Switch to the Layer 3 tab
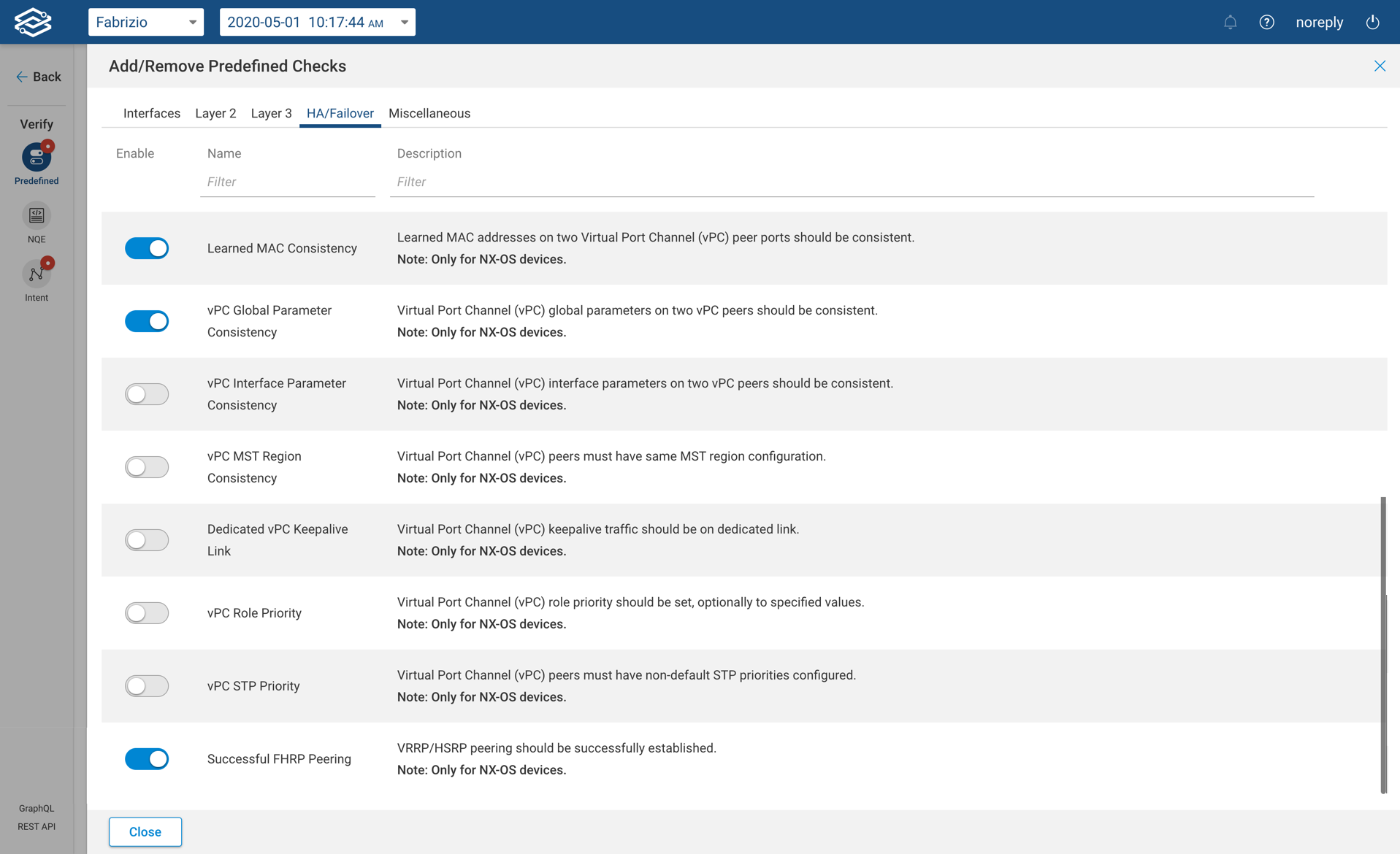The height and width of the screenshot is (854, 1400). click(271, 113)
